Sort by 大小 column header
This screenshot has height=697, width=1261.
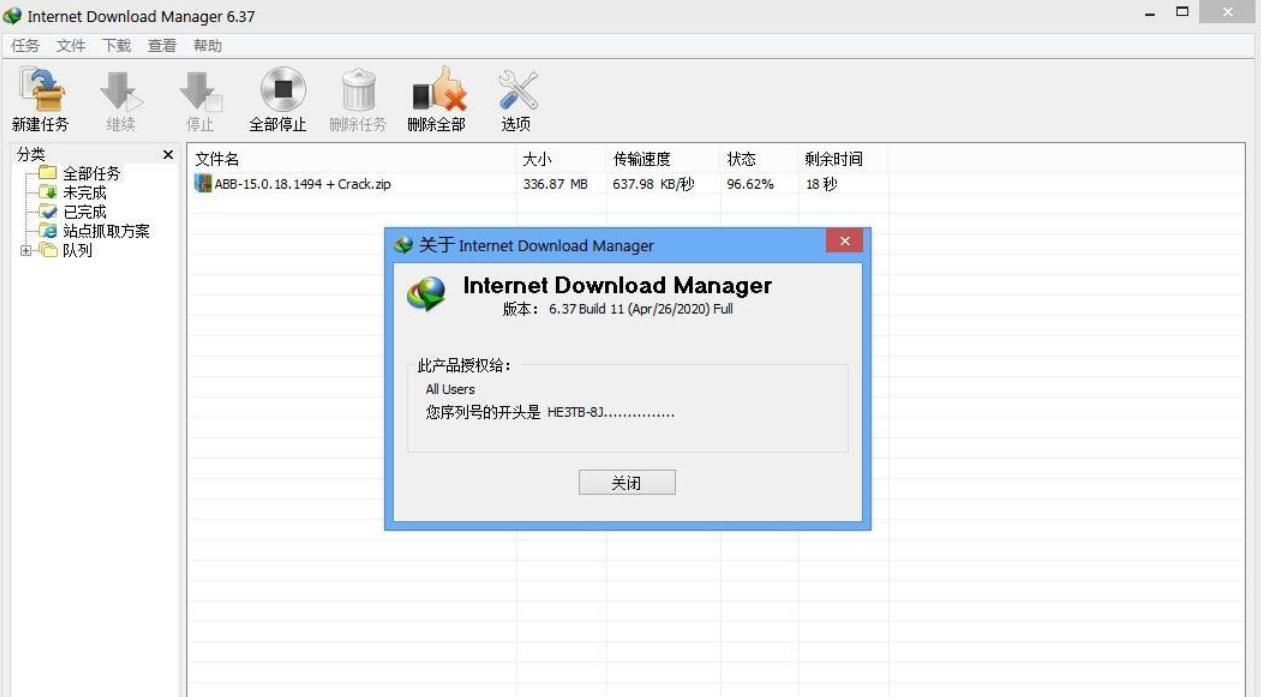click(x=561, y=159)
